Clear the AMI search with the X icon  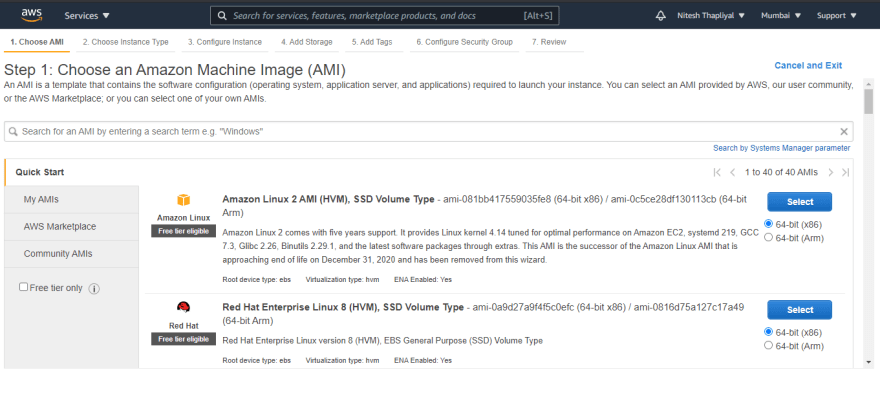point(844,132)
